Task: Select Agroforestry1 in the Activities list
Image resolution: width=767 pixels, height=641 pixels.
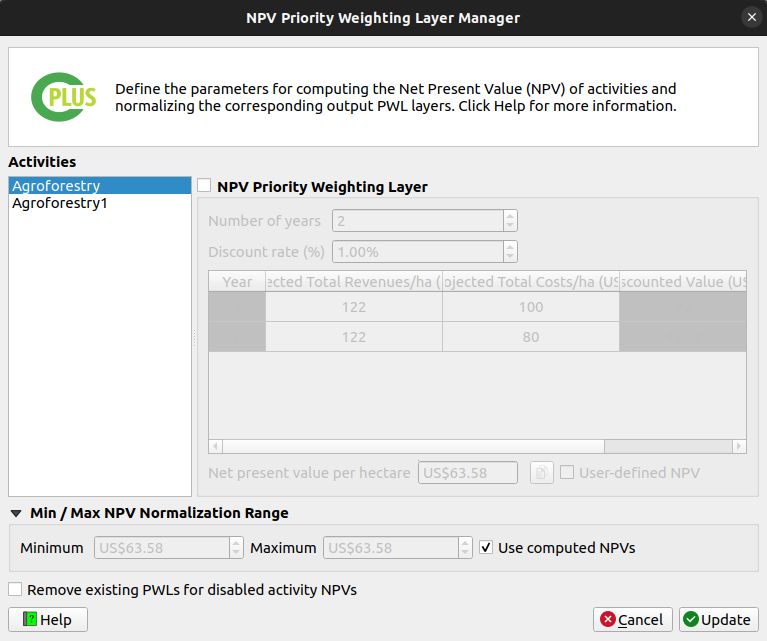Action: click(x=100, y=203)
